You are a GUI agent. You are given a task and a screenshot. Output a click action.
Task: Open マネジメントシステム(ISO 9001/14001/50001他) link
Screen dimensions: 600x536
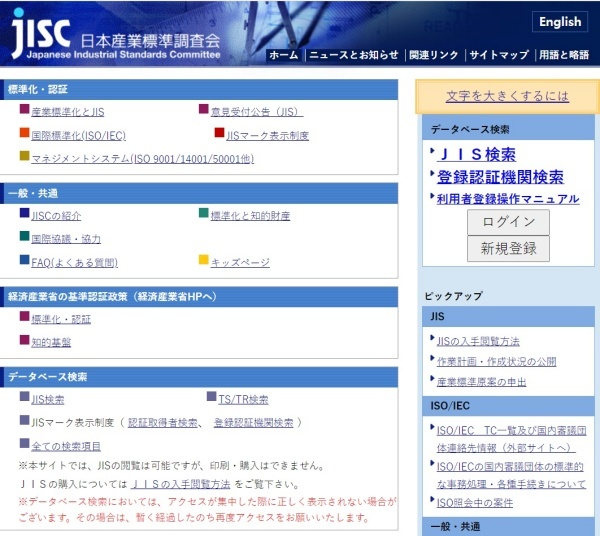142,158
